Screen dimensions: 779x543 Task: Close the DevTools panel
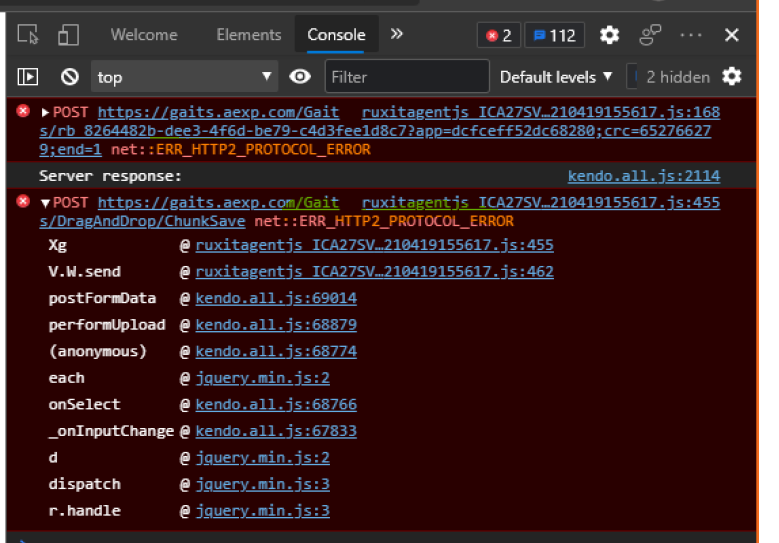pyautogui.click(x=732, y=35)
